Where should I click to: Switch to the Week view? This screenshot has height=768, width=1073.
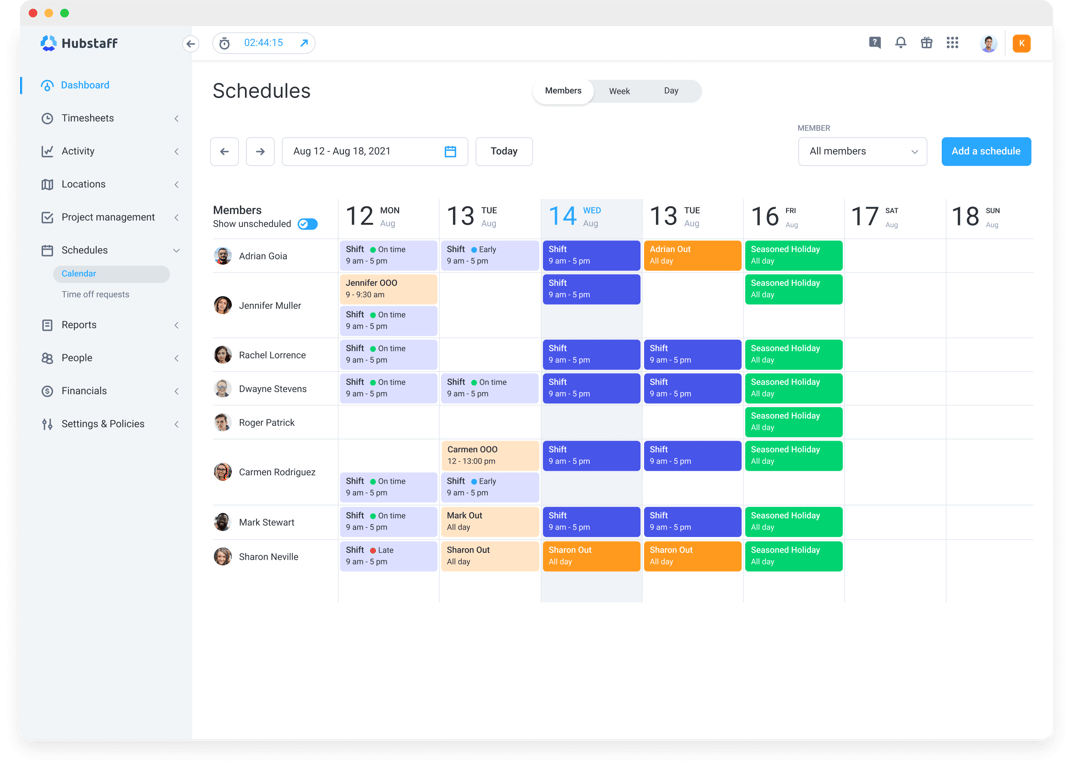[619, 91]
